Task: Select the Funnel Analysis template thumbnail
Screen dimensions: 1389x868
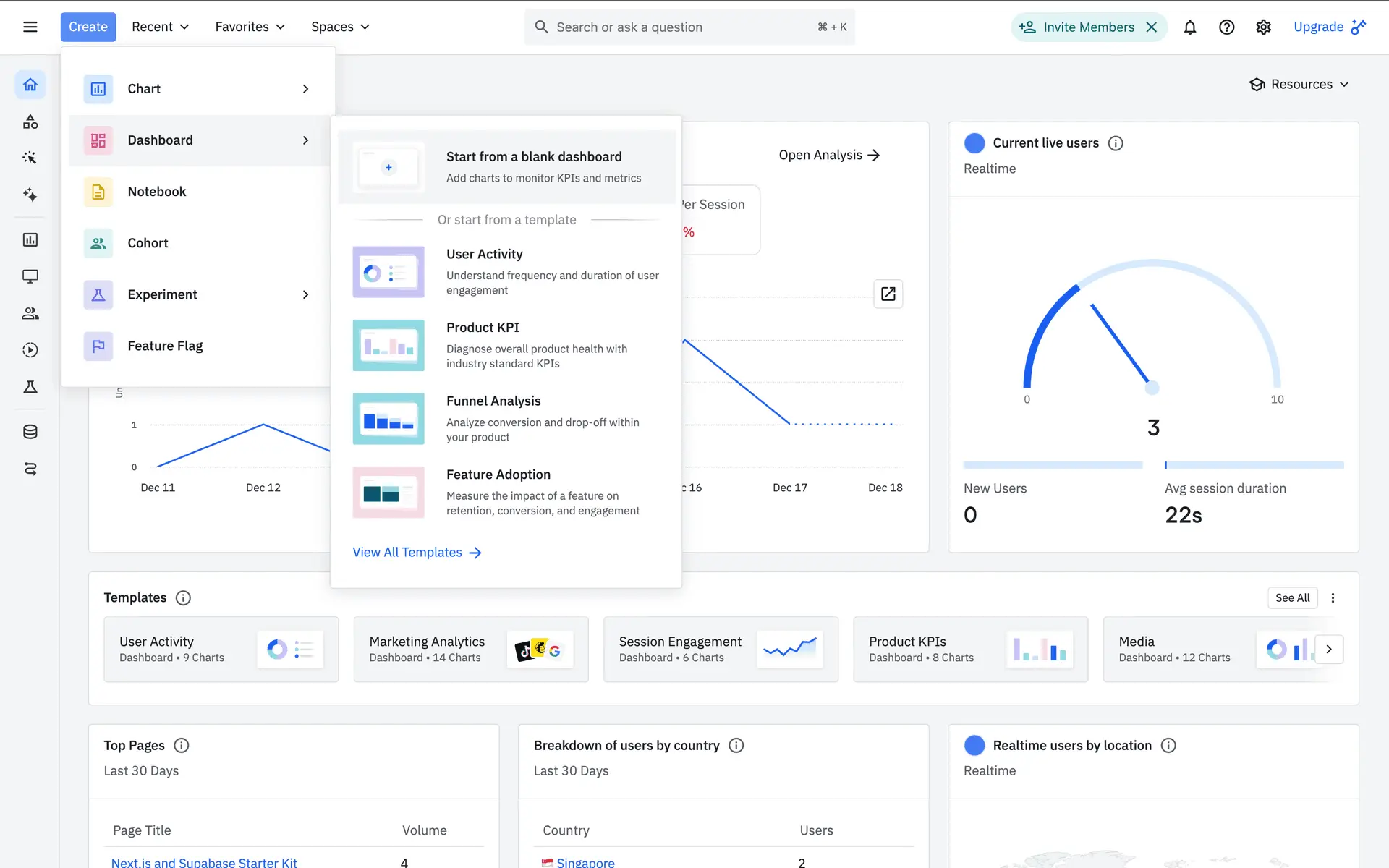Action: tap(388, 419)
